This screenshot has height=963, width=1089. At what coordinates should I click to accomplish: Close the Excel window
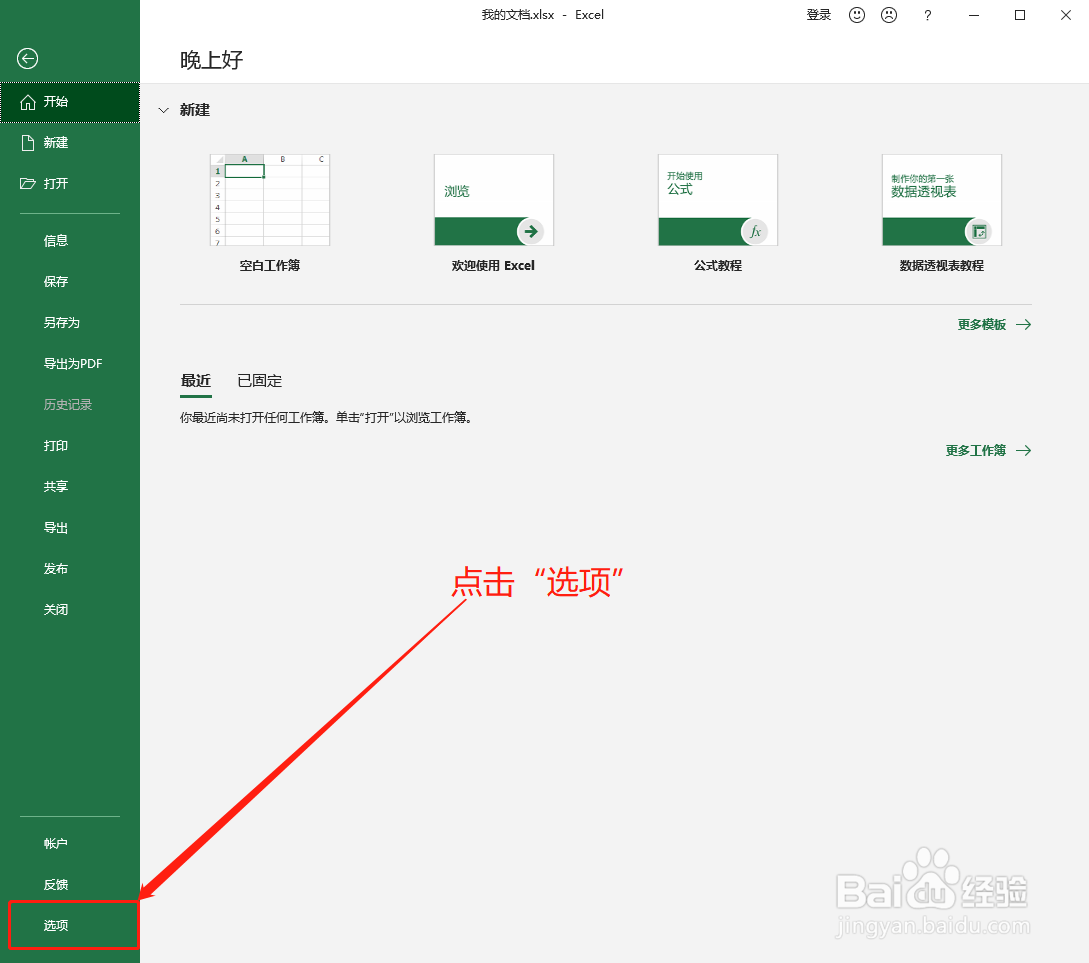point(1066,15)
